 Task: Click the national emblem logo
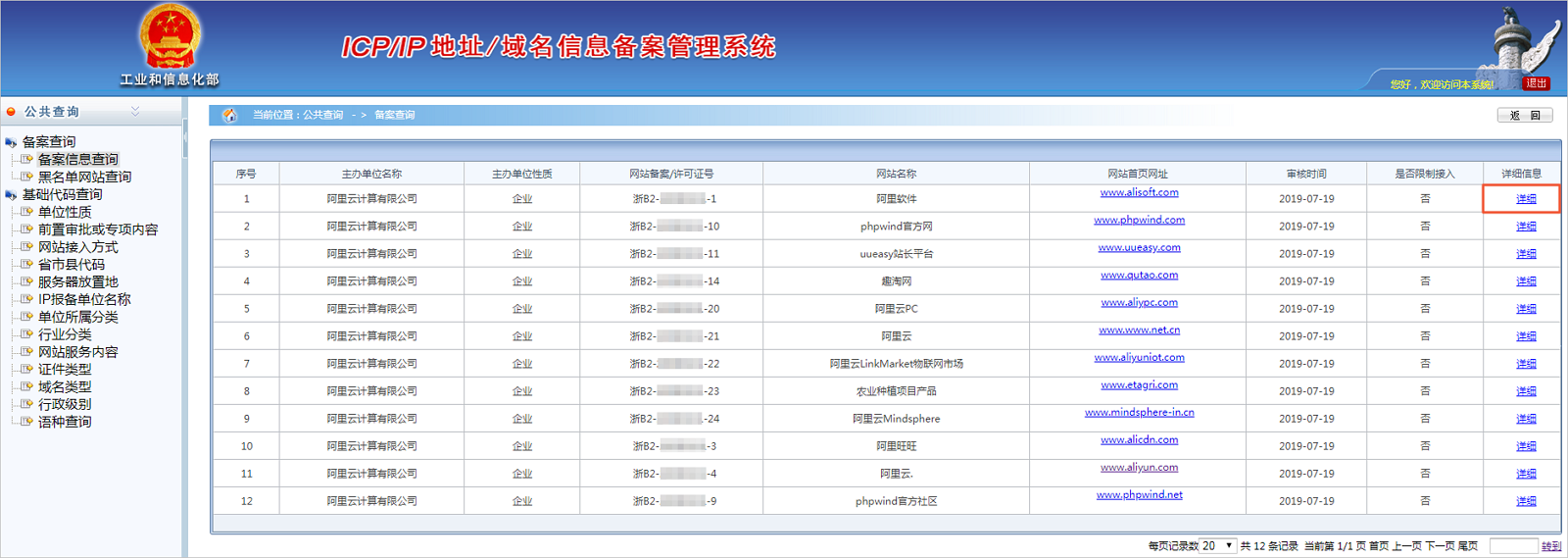[170, 36]
